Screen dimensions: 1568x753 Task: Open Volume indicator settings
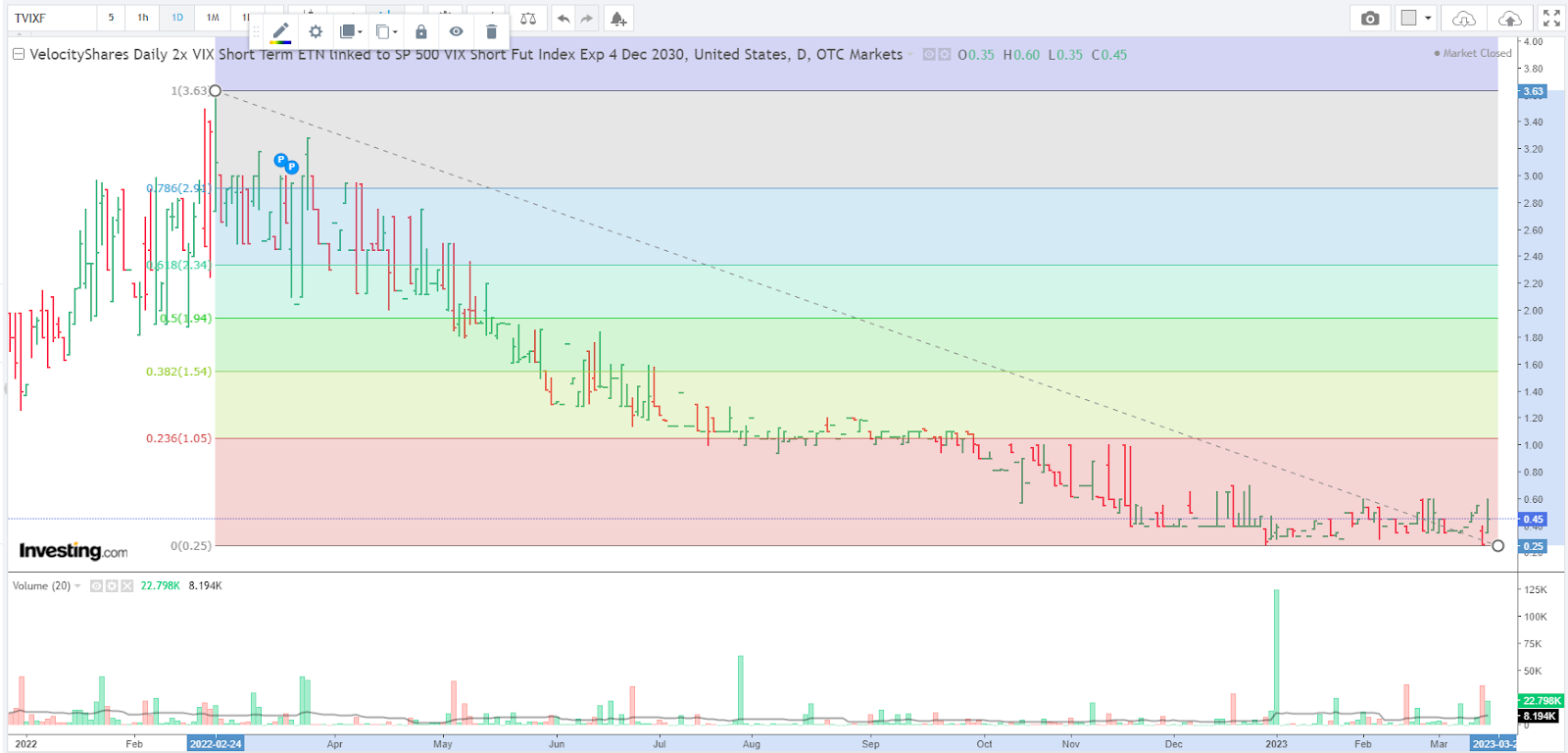coord(112,586)
